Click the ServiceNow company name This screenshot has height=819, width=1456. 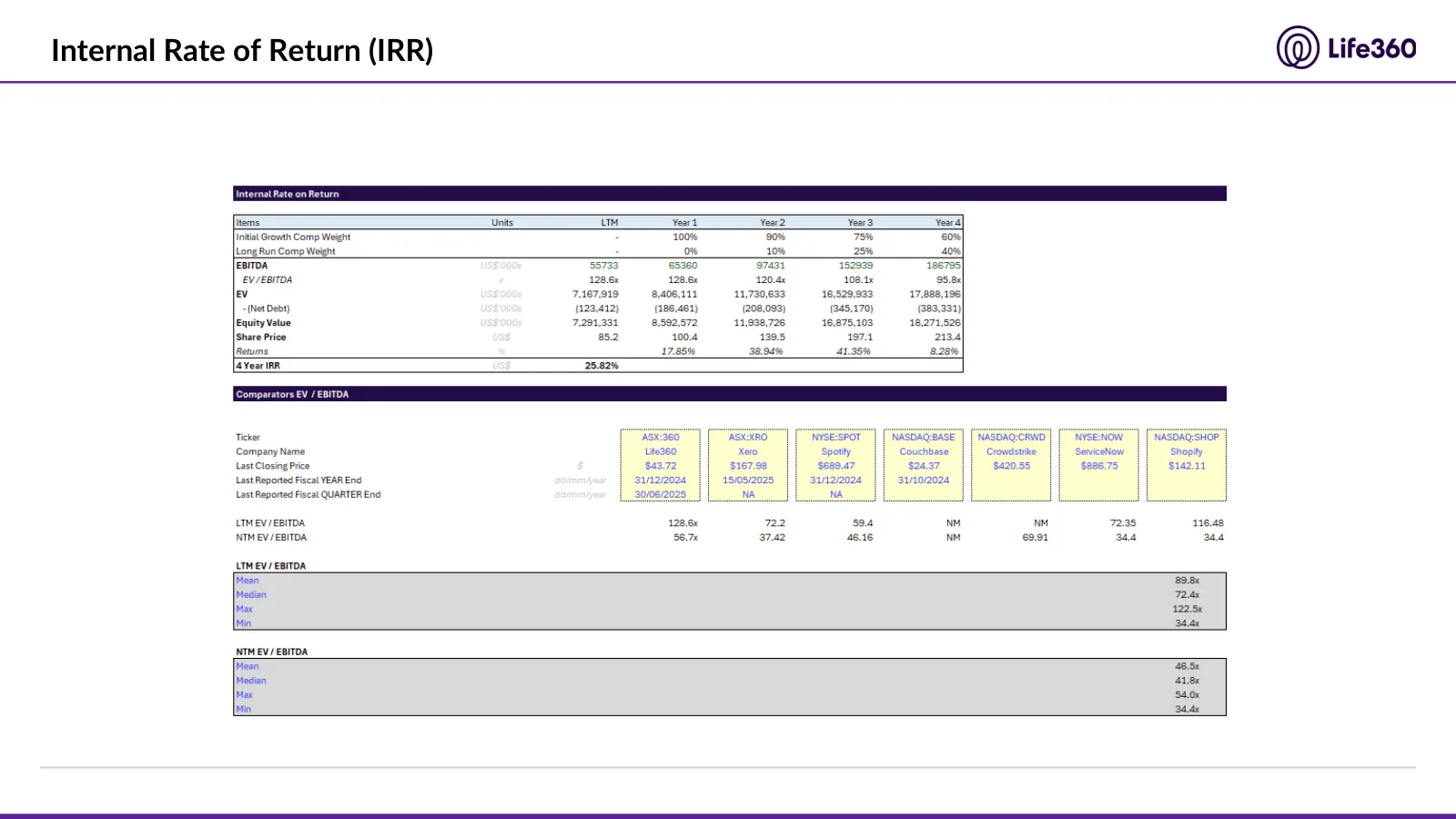point(1099,451)
